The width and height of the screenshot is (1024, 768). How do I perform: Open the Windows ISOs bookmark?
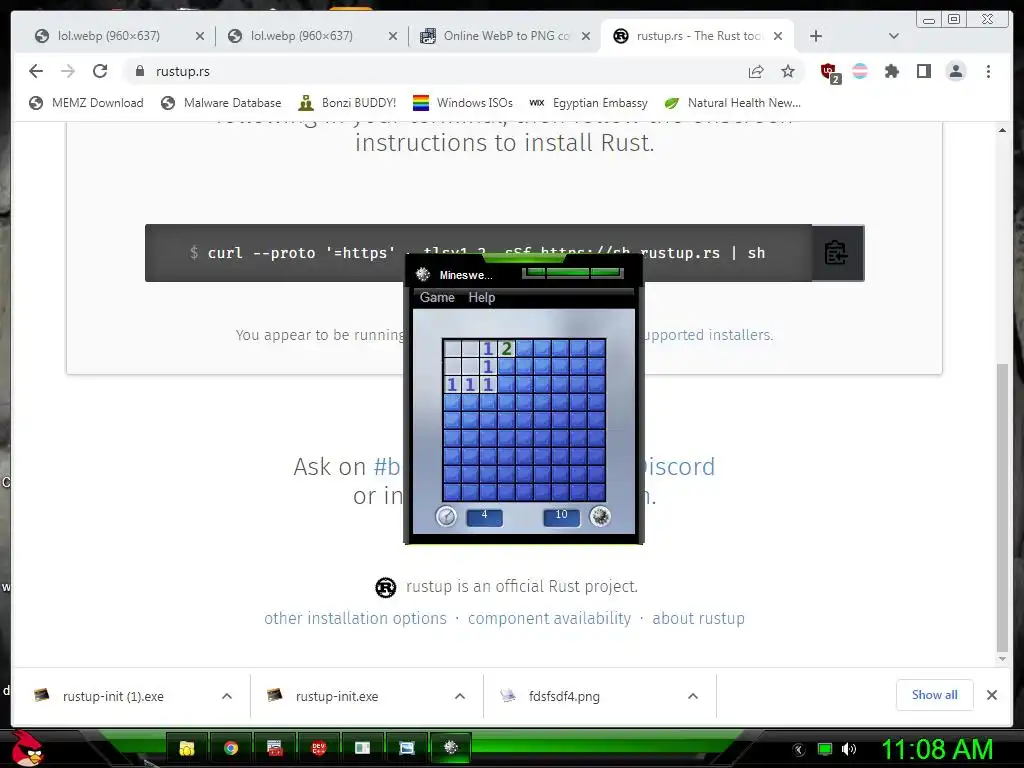pyautogui.click(x=463, y=103)
